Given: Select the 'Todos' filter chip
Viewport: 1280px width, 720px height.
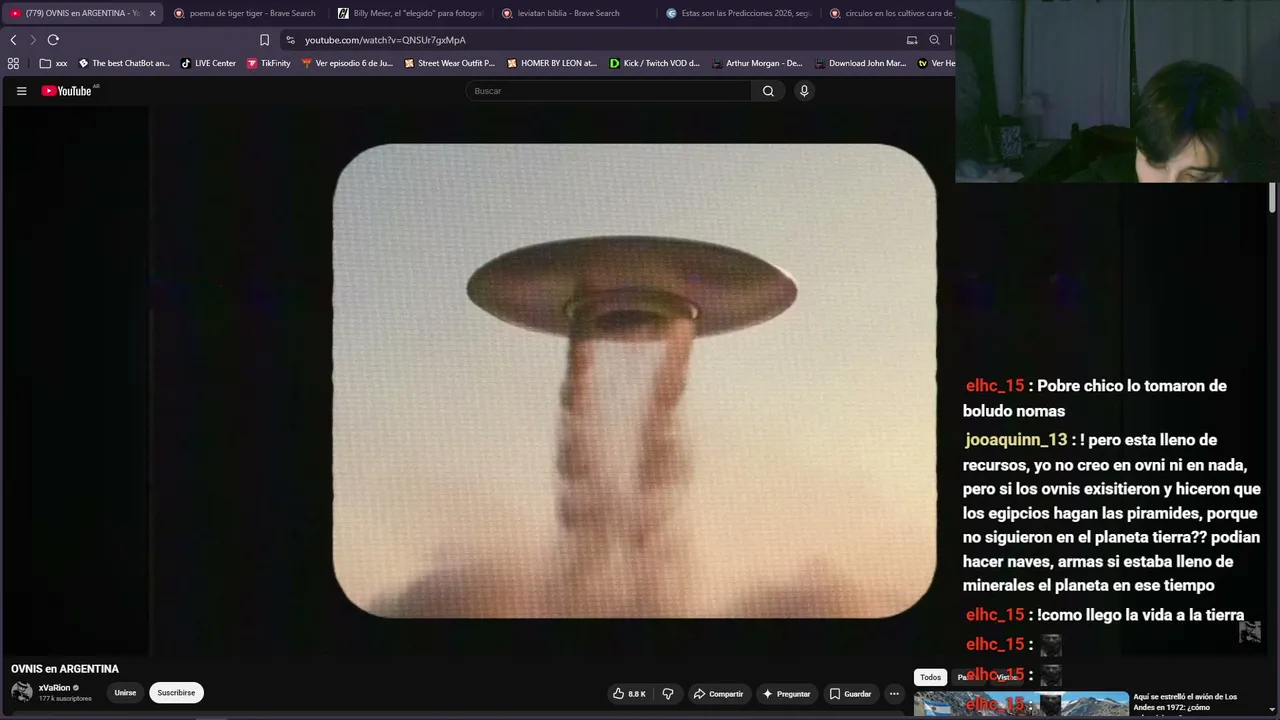Looking at the screenshot, I should 930,677.
